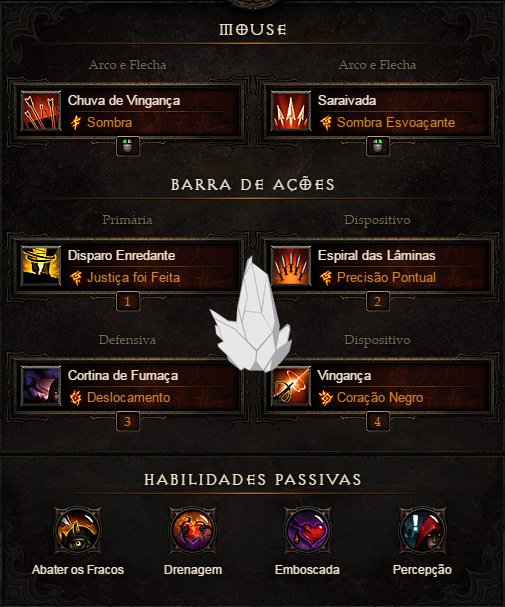Click the white crystal overlay image
The width and height of the screenshot is (505, 607).
tap(251, 314)
